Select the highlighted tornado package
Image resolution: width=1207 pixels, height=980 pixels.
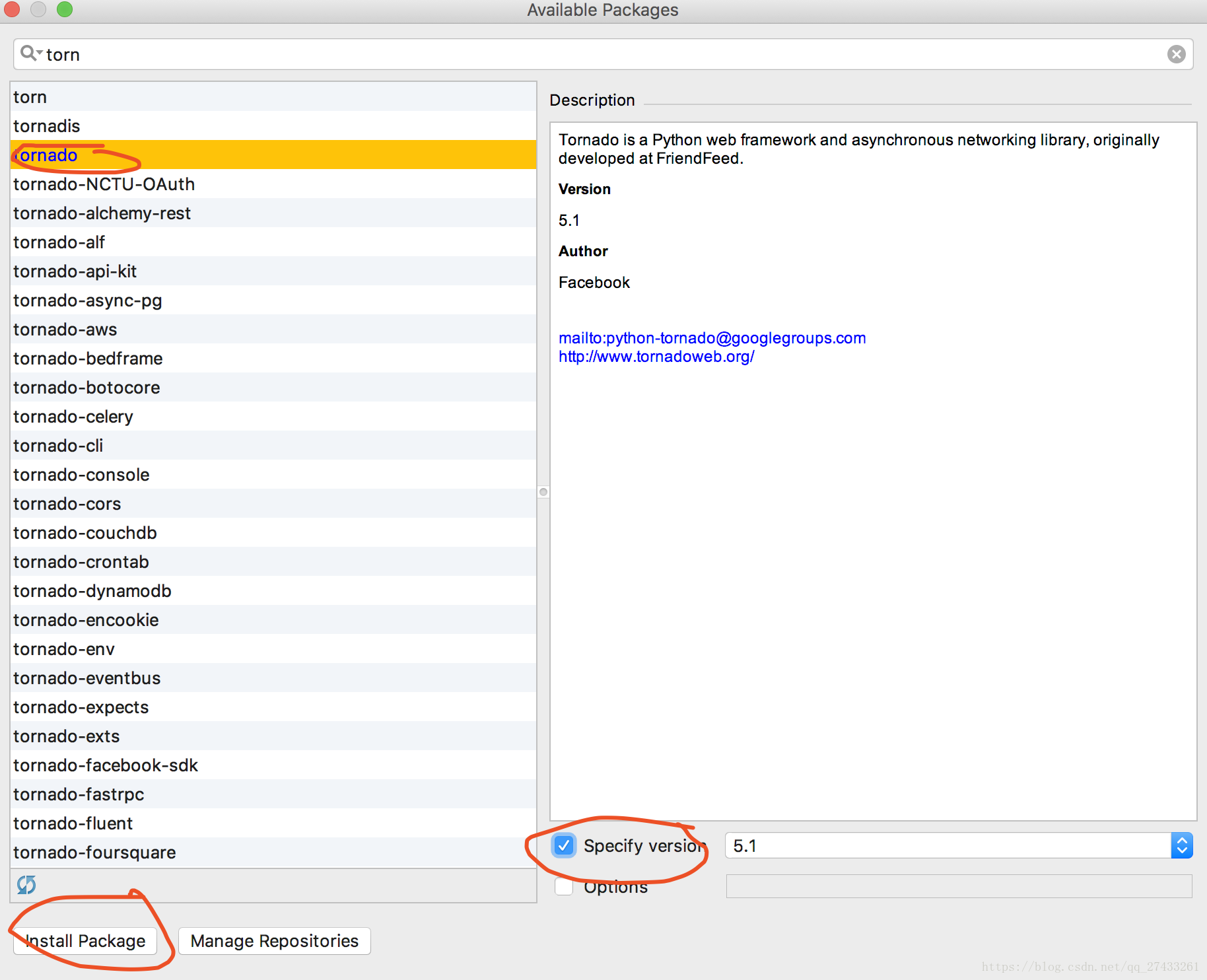(x=273, y=155)
